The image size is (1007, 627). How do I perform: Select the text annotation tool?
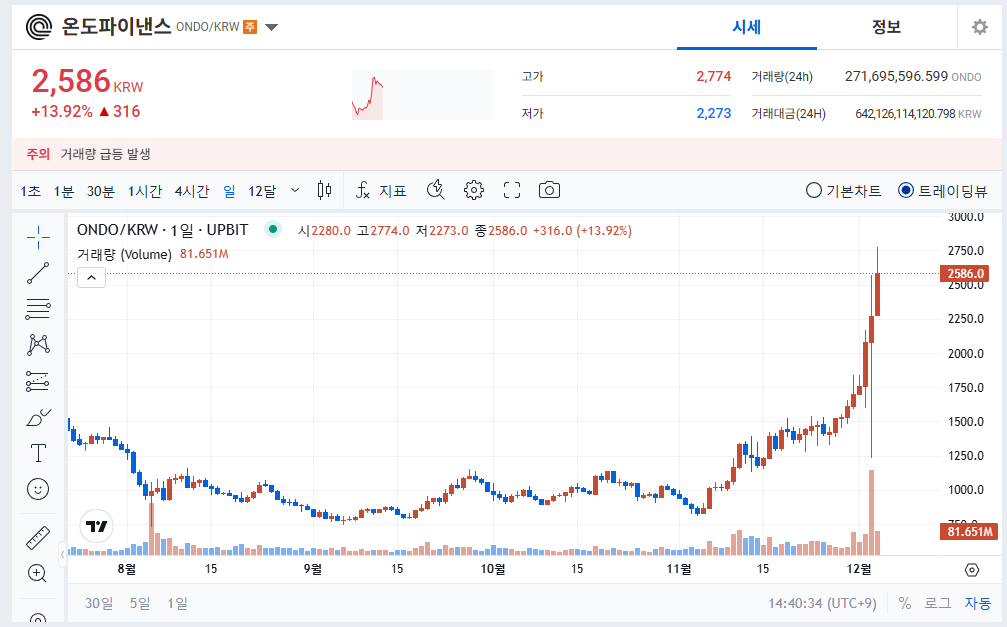[x=38, y=453]
